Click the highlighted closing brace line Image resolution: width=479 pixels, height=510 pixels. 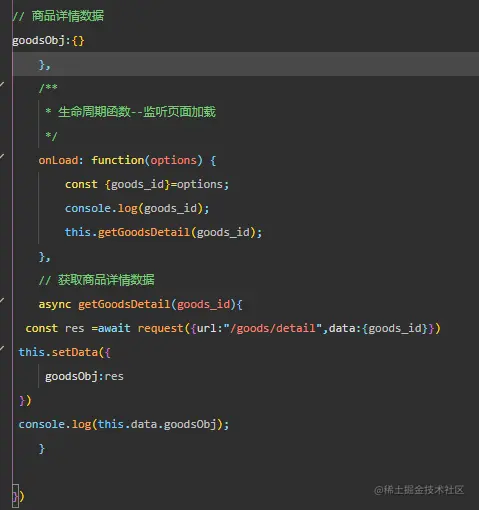click(x=246, y=64)
